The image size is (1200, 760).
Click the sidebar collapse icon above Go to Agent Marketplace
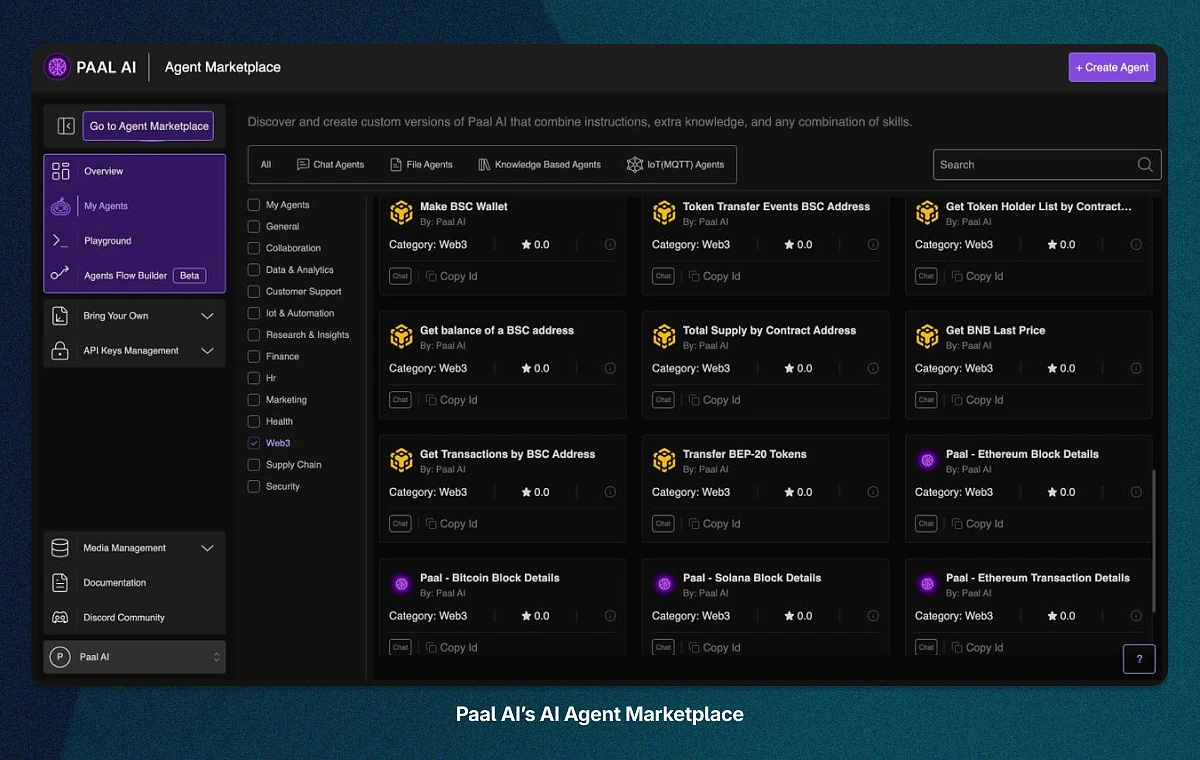pos(65,125)
